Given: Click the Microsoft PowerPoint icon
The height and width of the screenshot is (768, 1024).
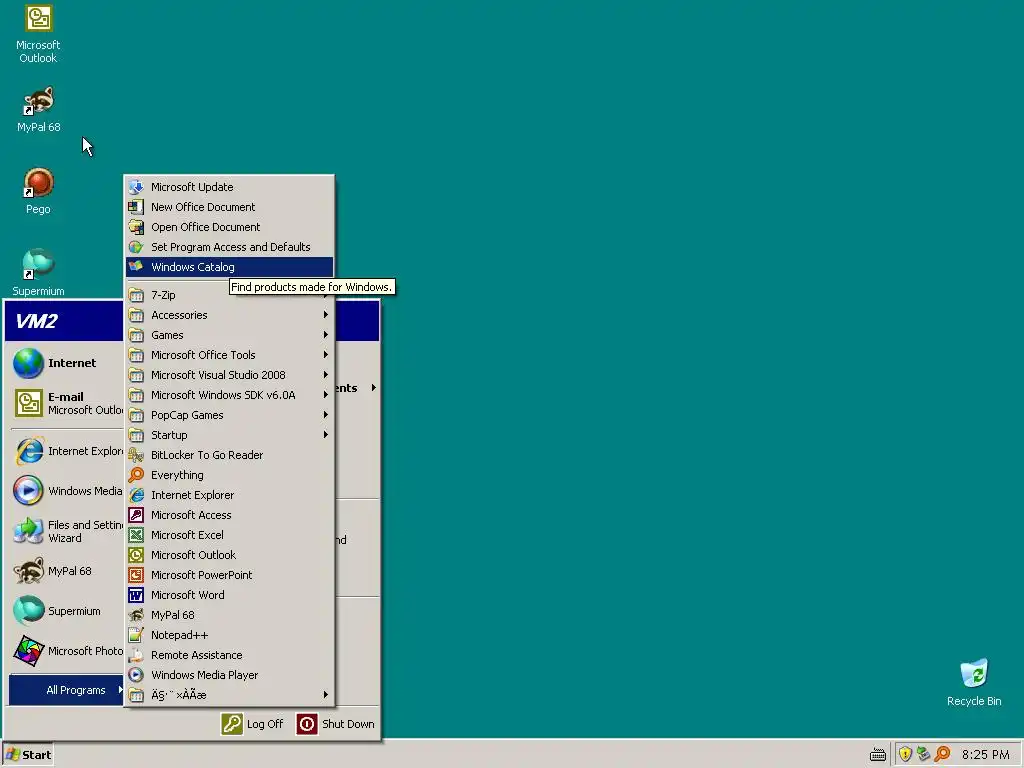Looking at the screenshot, I should click(136, 575).
